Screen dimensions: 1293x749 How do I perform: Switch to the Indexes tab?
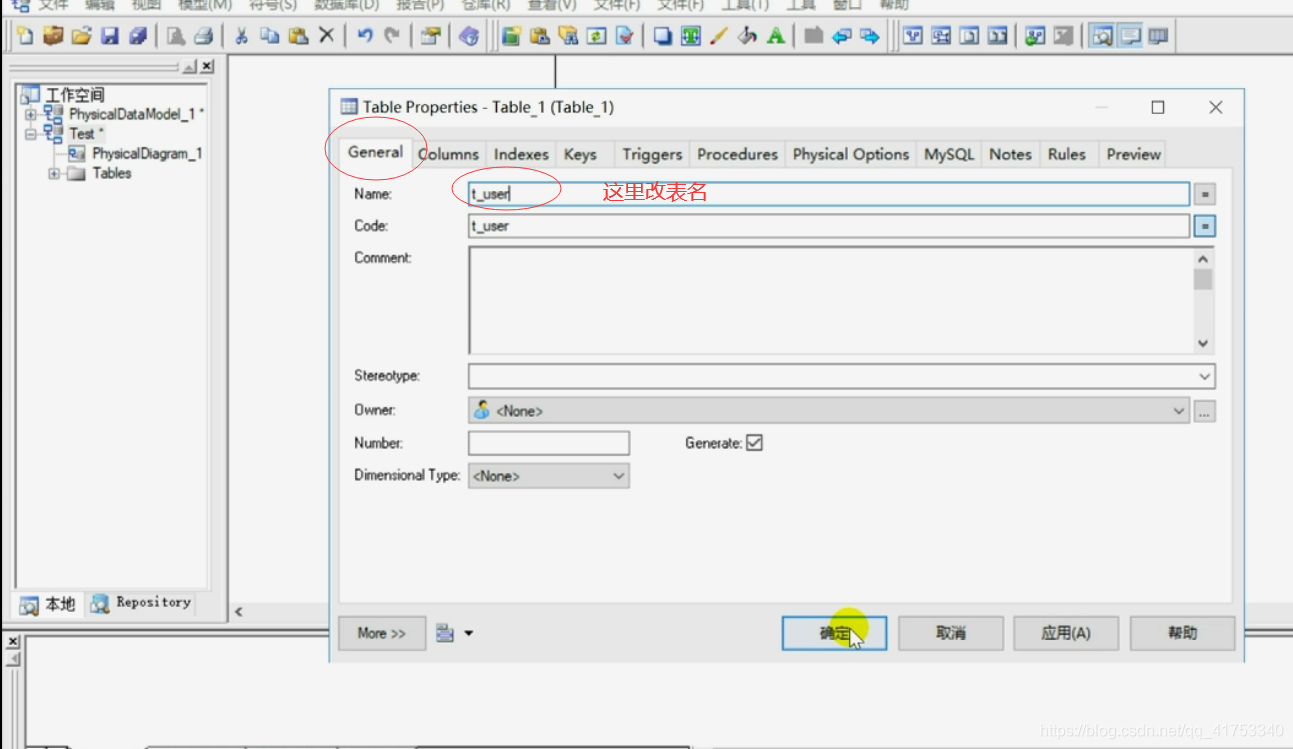521,154
